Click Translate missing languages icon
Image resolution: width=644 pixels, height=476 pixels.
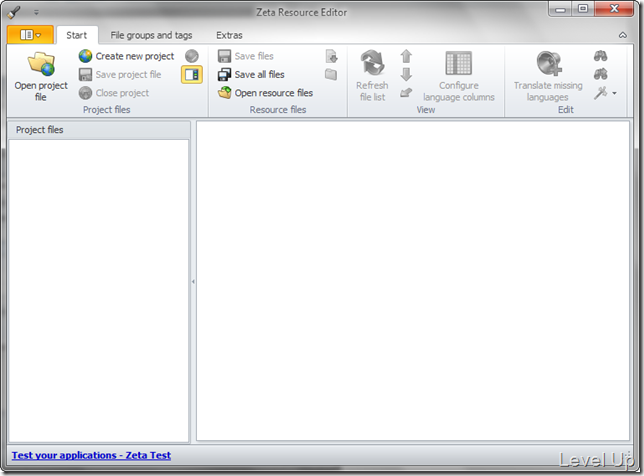click(x=549, y=63)
